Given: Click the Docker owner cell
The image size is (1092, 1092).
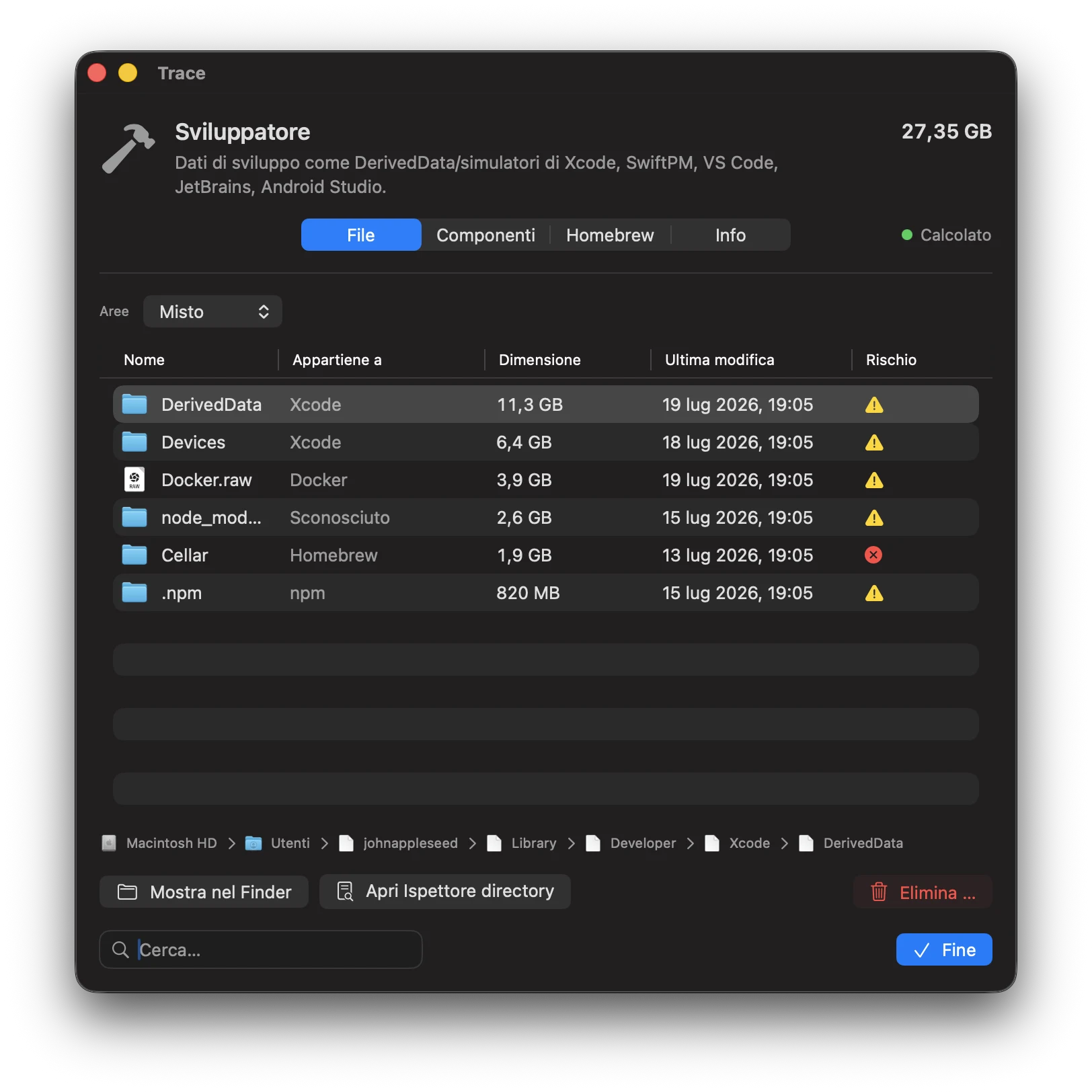Looking at the screenshot, I should [318, 480].
